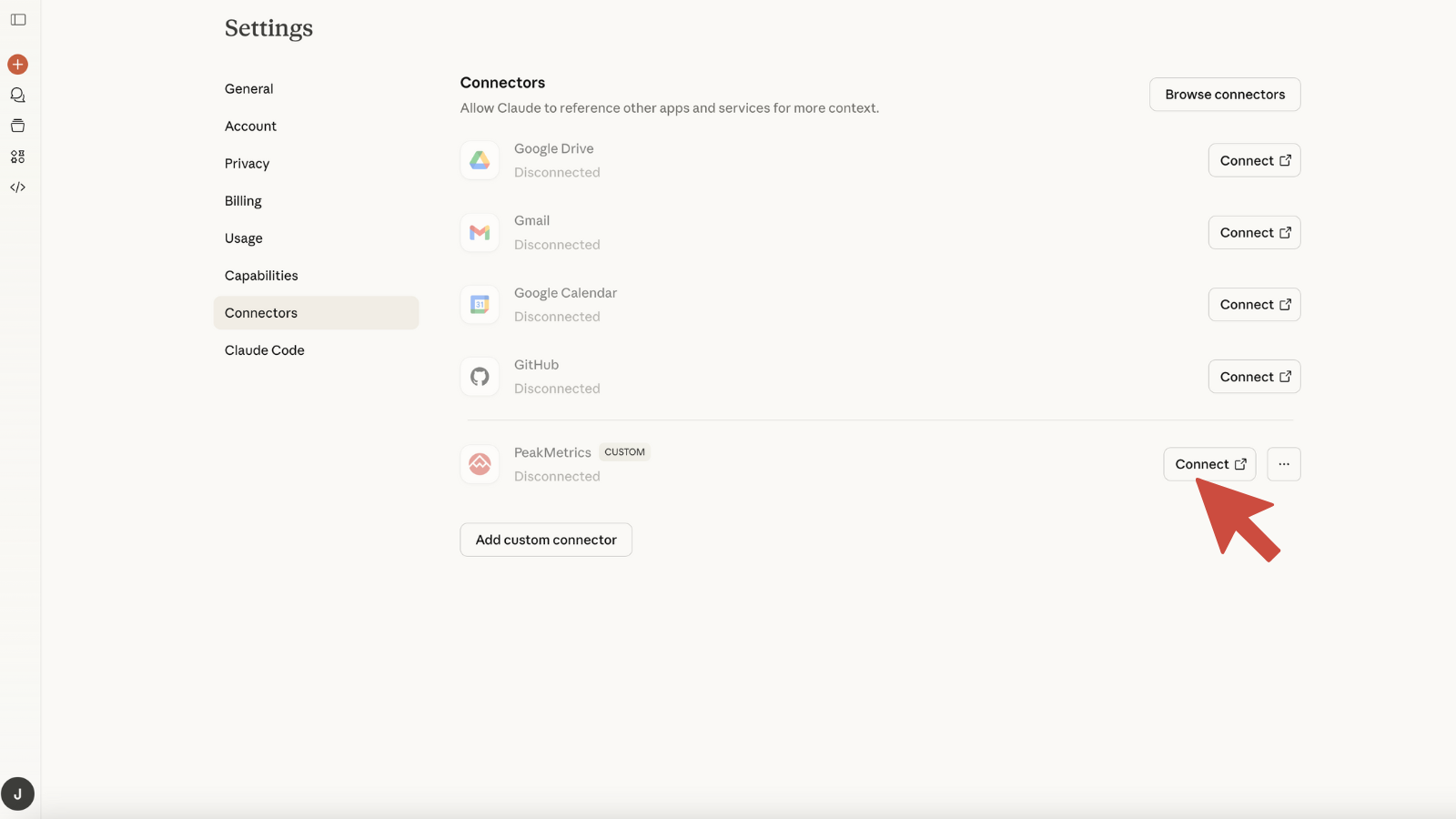Click Browse connectors button

click(1225, 95)
